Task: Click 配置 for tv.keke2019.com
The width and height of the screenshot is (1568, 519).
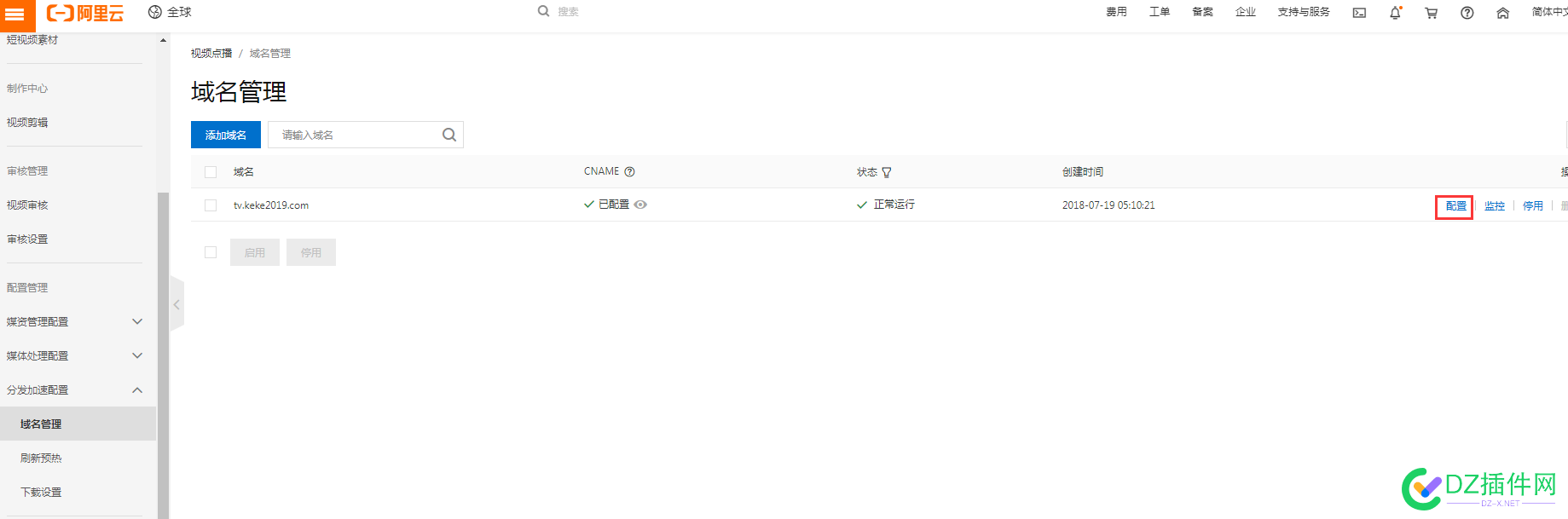Action: pyautogui.click(x=1456, y=206)
